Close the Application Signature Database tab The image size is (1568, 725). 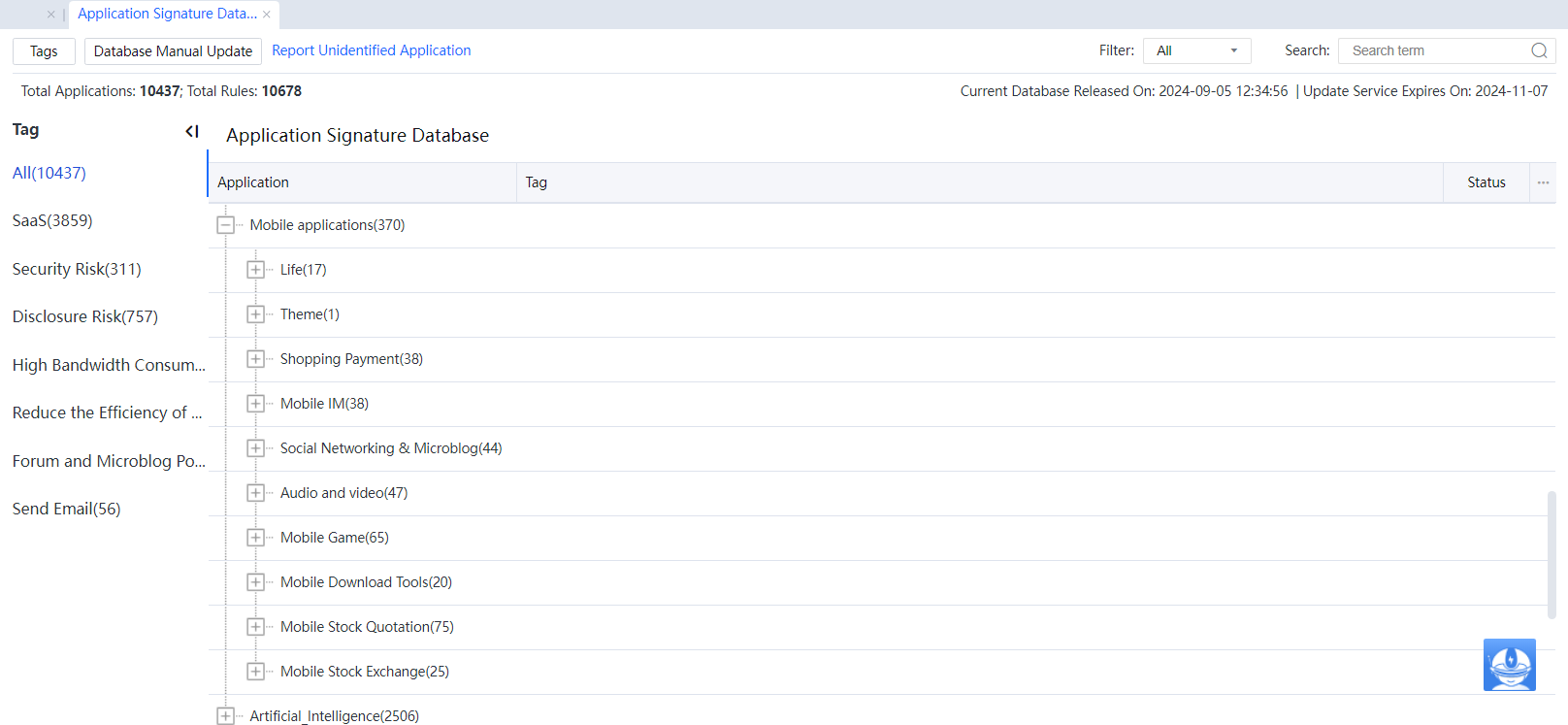[267, 15]
